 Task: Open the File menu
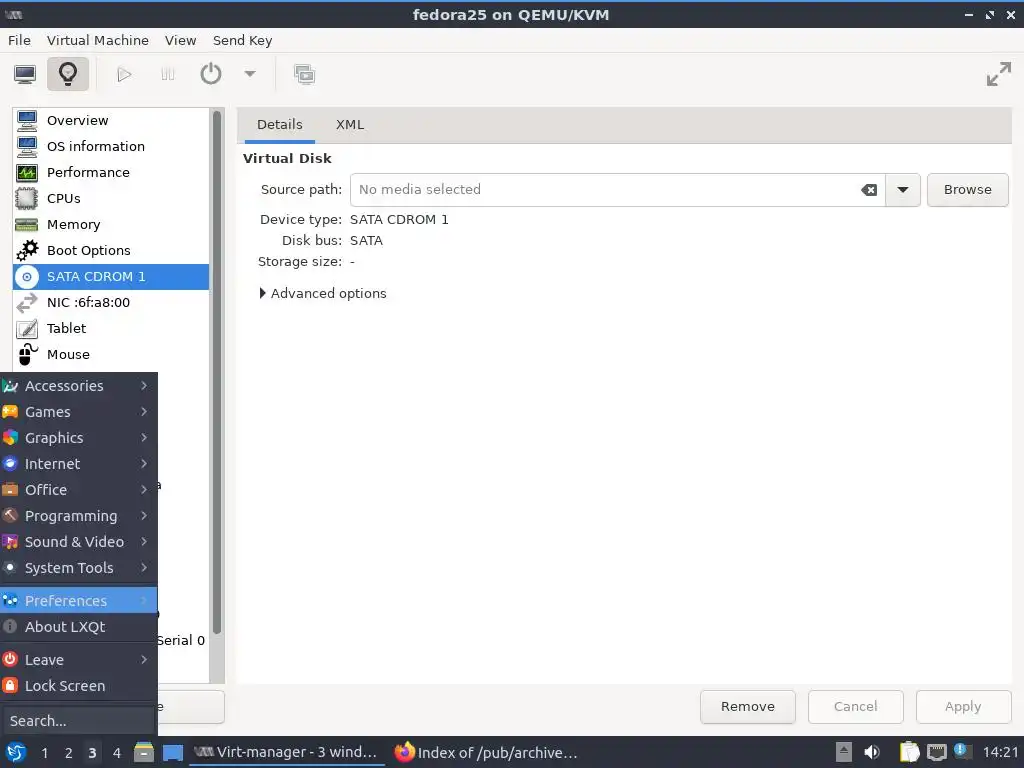click(x=20, y=40)
